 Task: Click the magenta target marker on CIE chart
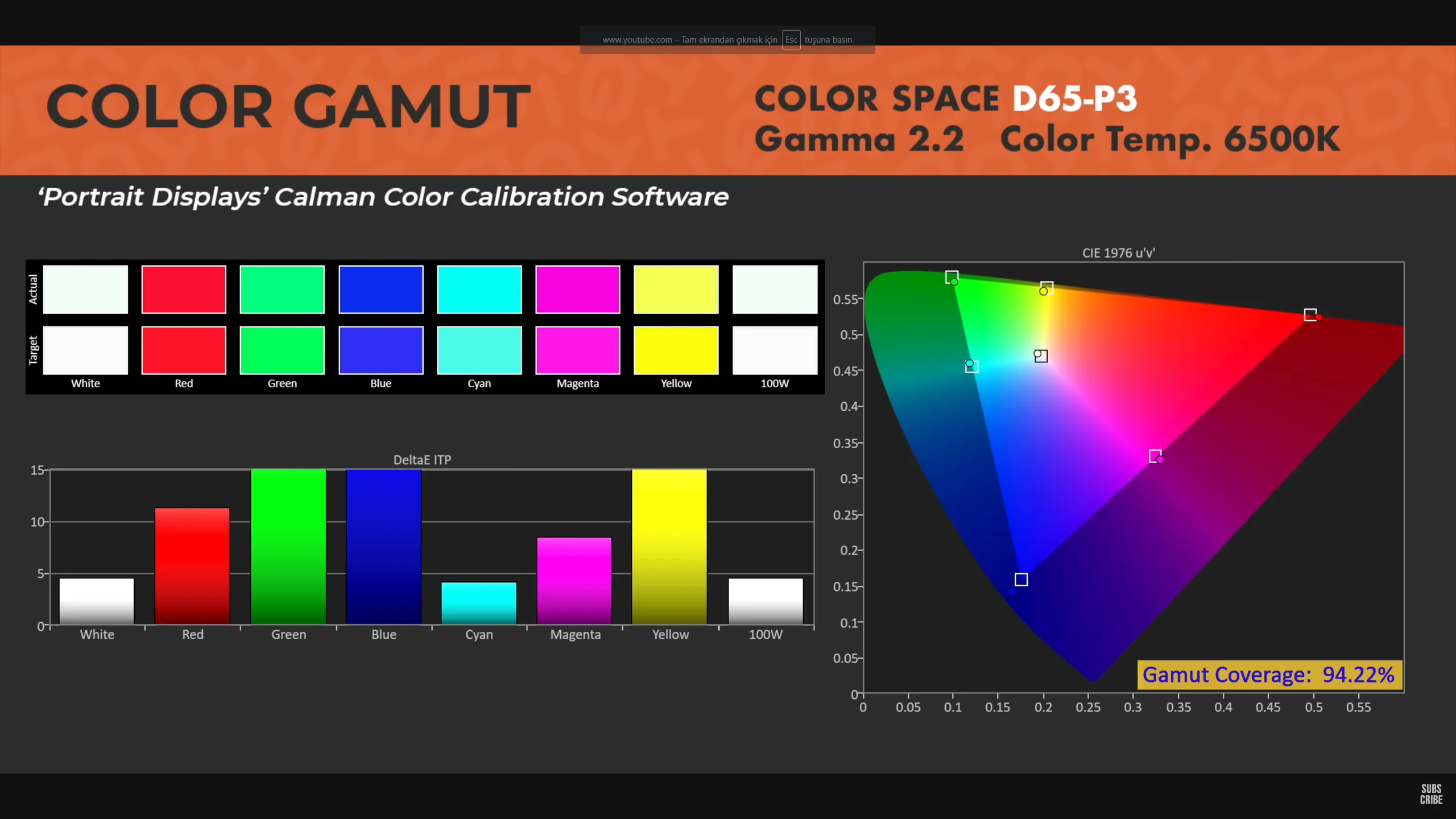[1155, 456]
